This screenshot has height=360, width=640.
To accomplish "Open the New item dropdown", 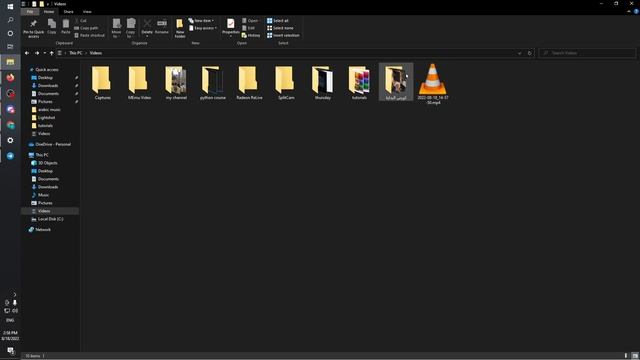I will click(x=201, y=20).
